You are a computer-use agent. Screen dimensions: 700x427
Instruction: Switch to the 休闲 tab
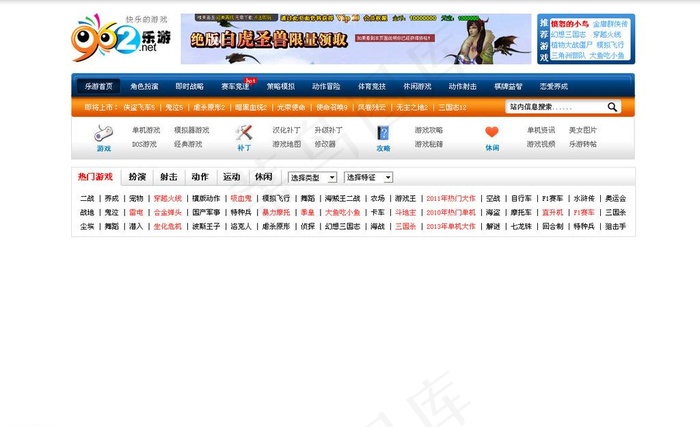(x=263, y=177)
